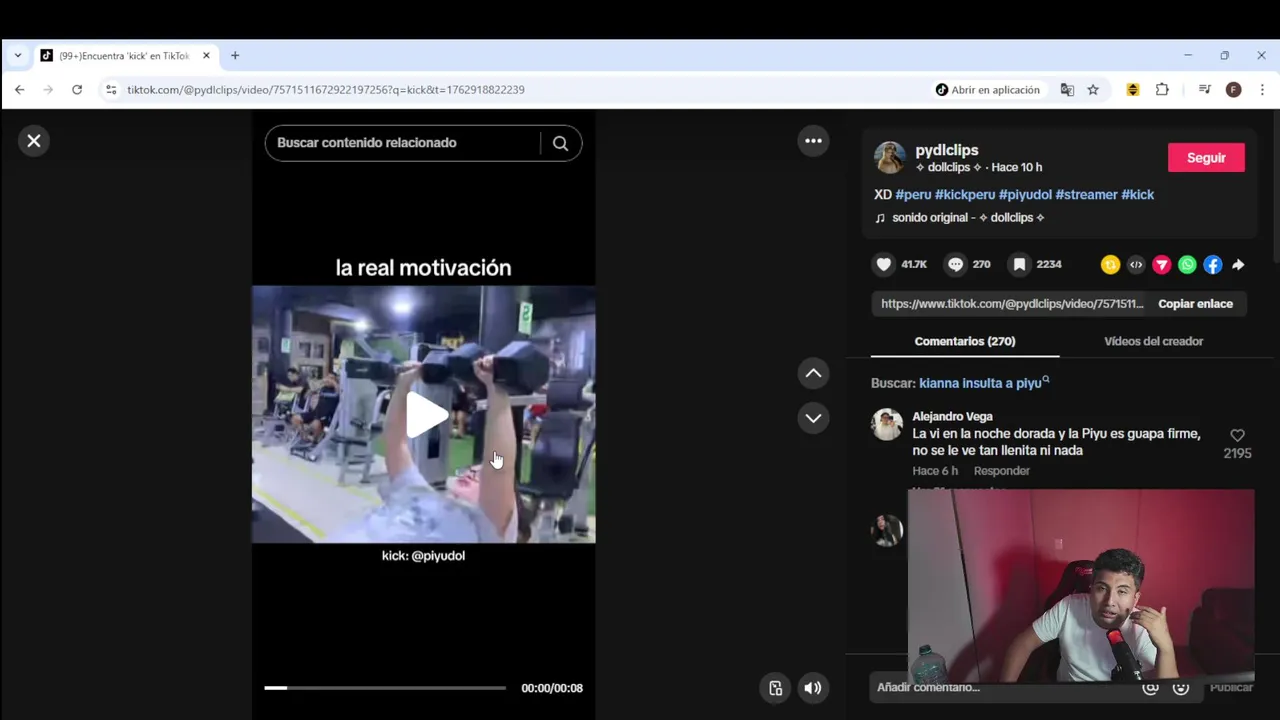
Task: Click 'Copiar enlace' button
Action: 1195,304
